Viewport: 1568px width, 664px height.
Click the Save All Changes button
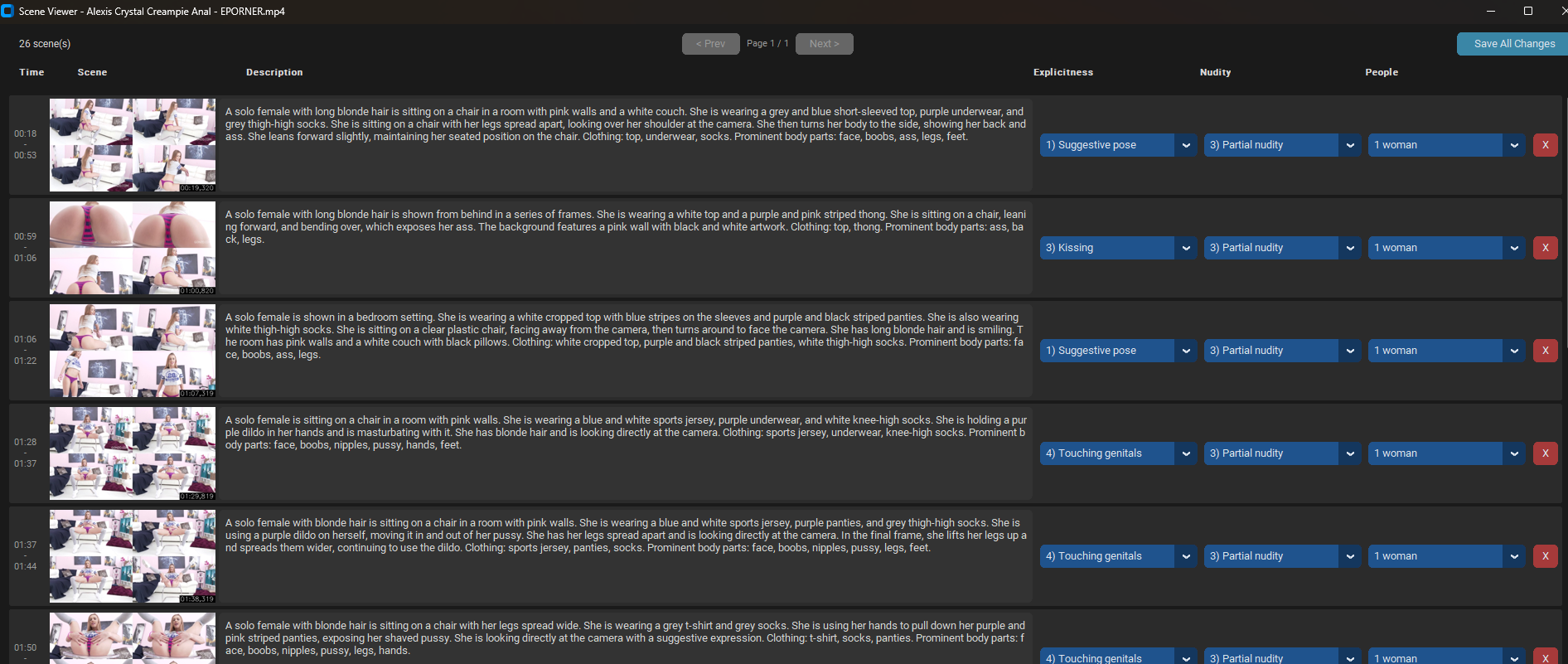pyautogui.click(x=1513, y=44)
